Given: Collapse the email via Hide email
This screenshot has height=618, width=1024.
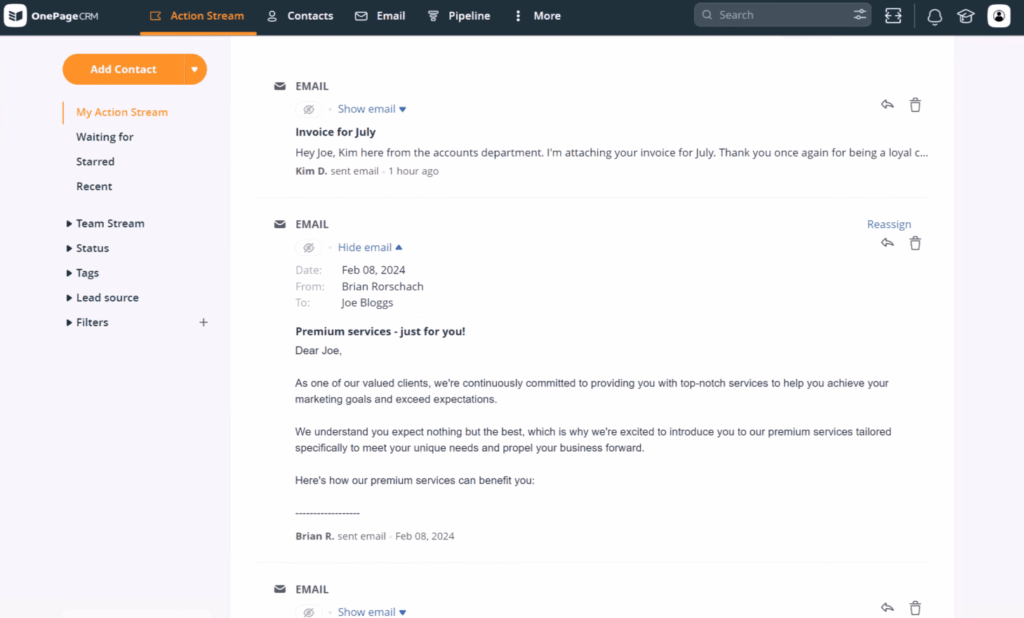Looking at the screenshot, I should pos(364,247).
